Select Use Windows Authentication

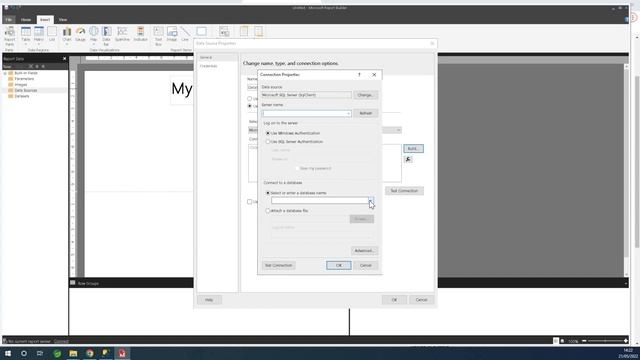[268, 133]
